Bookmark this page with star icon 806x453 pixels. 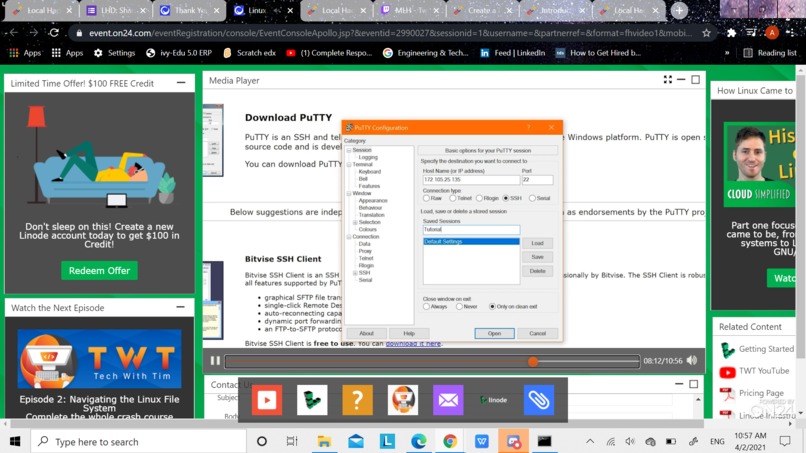click(706, 33)
